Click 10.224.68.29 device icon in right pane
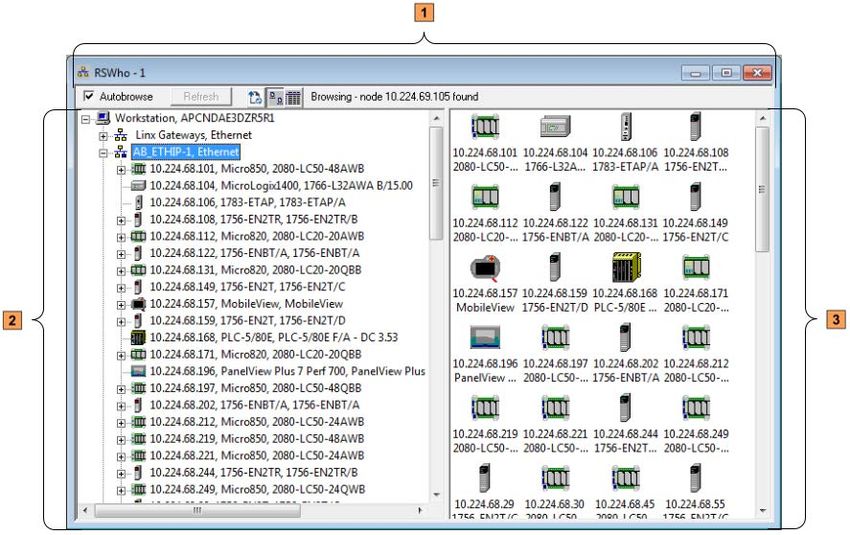This screenshot has width=850, height=535. coord(485,478)
